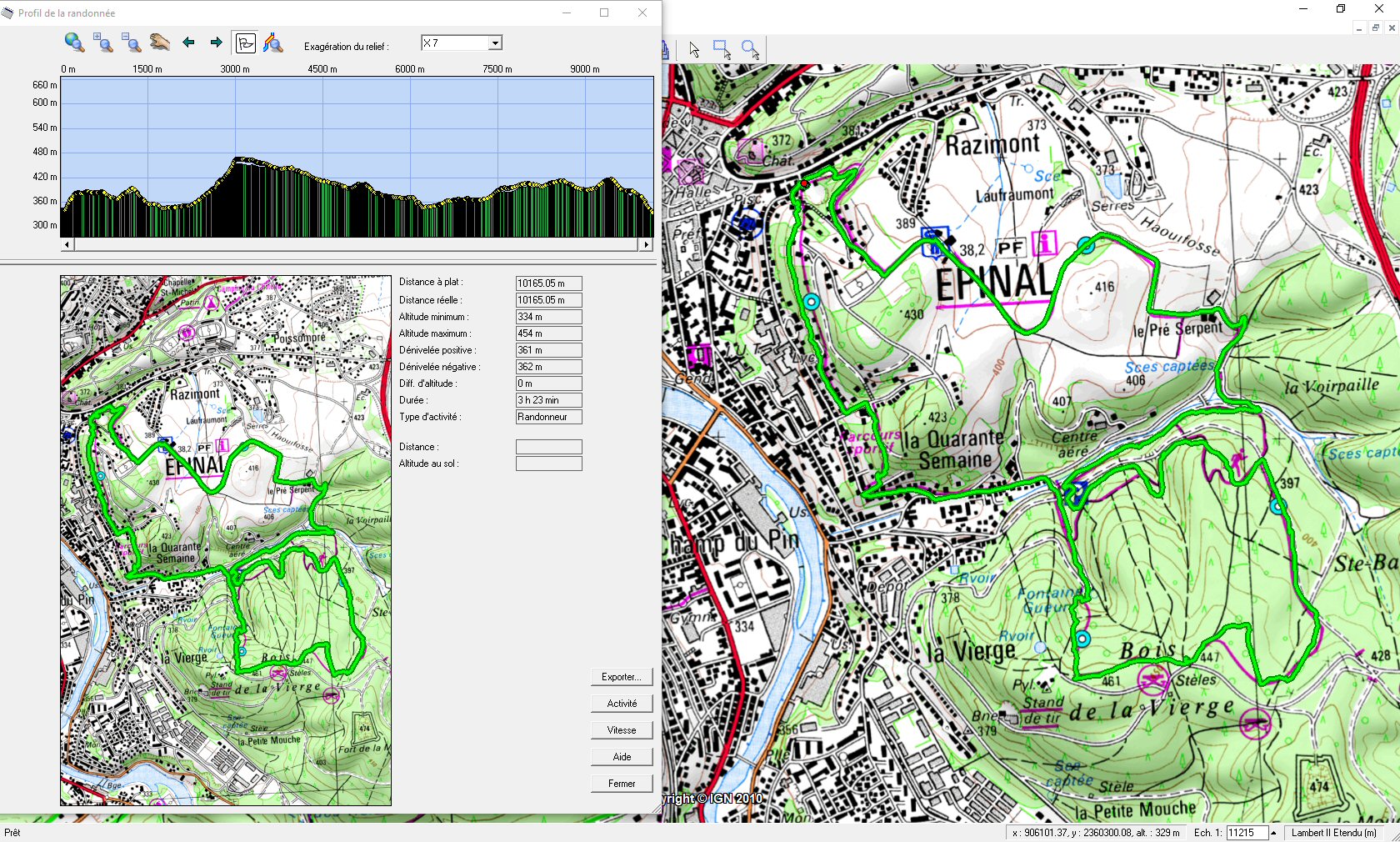This screenshot has width=1400, height=842.
Task: Click the globe zoom-to-full-extent icon
Action: pos(74,43)
